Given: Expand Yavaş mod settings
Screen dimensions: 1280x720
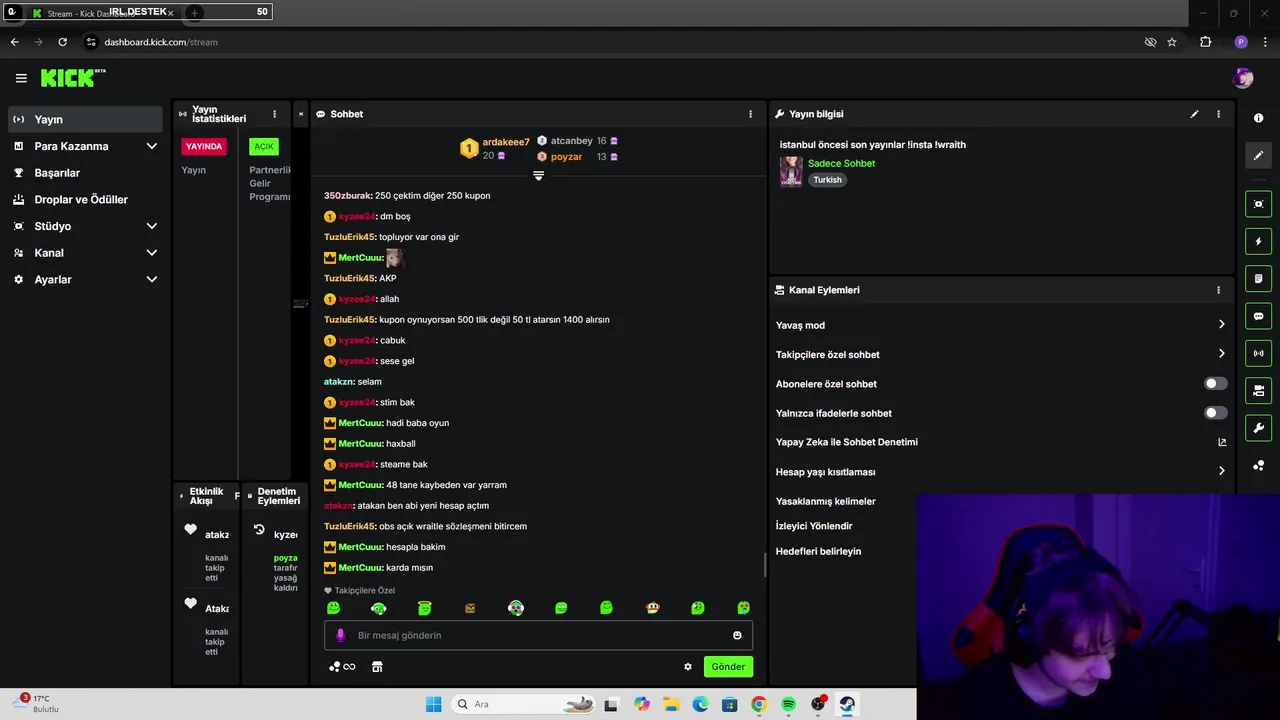Looking at the screenshot, I should click(1221, 325).
